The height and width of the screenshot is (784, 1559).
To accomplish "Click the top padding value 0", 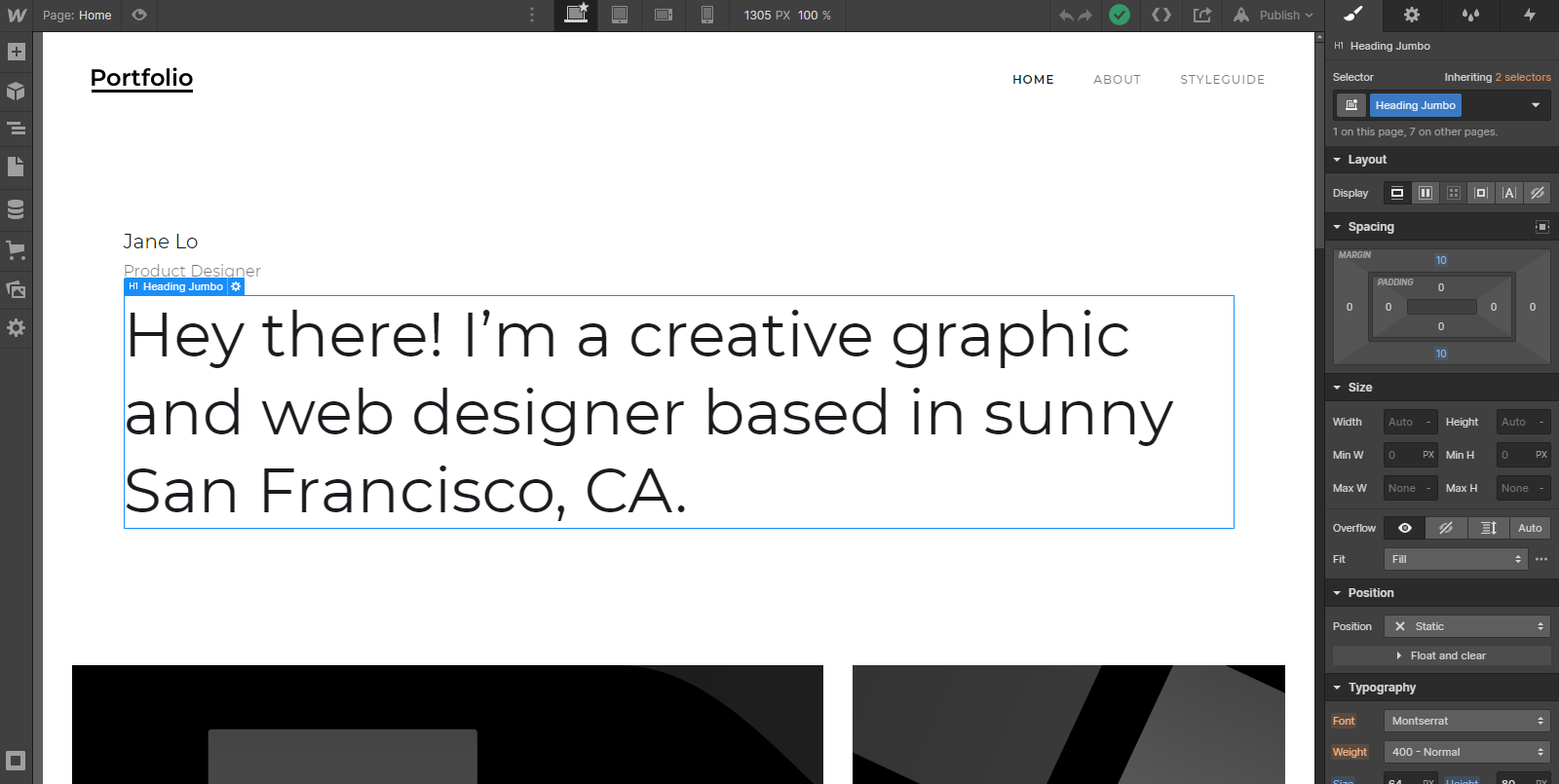I will [1441, 287].
